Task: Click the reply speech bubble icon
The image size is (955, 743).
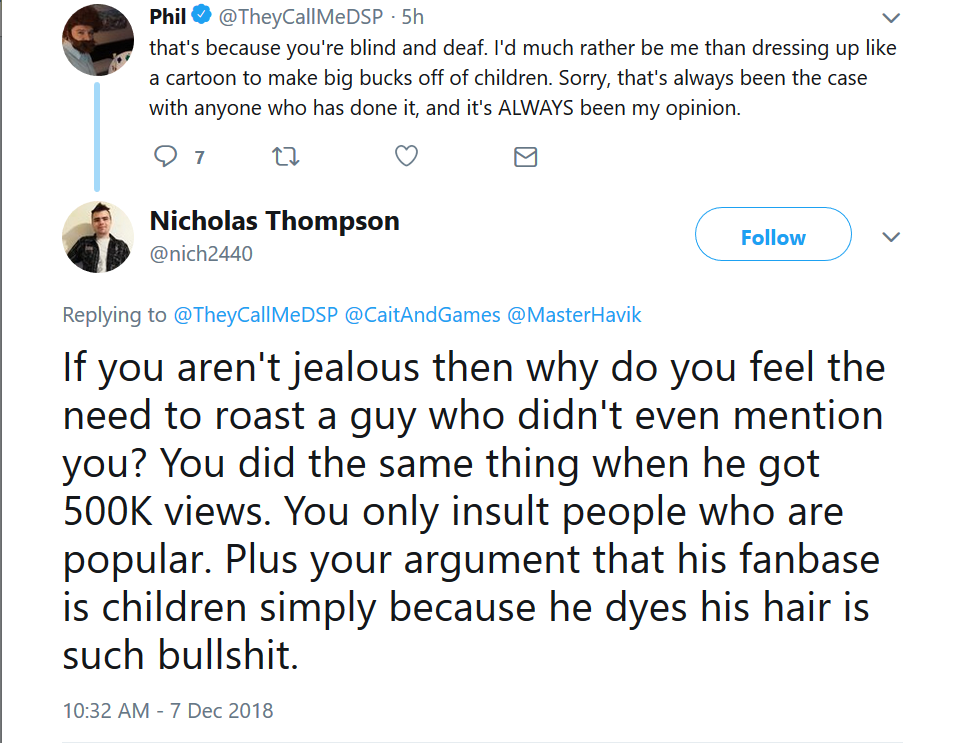Action: [165, 157]
